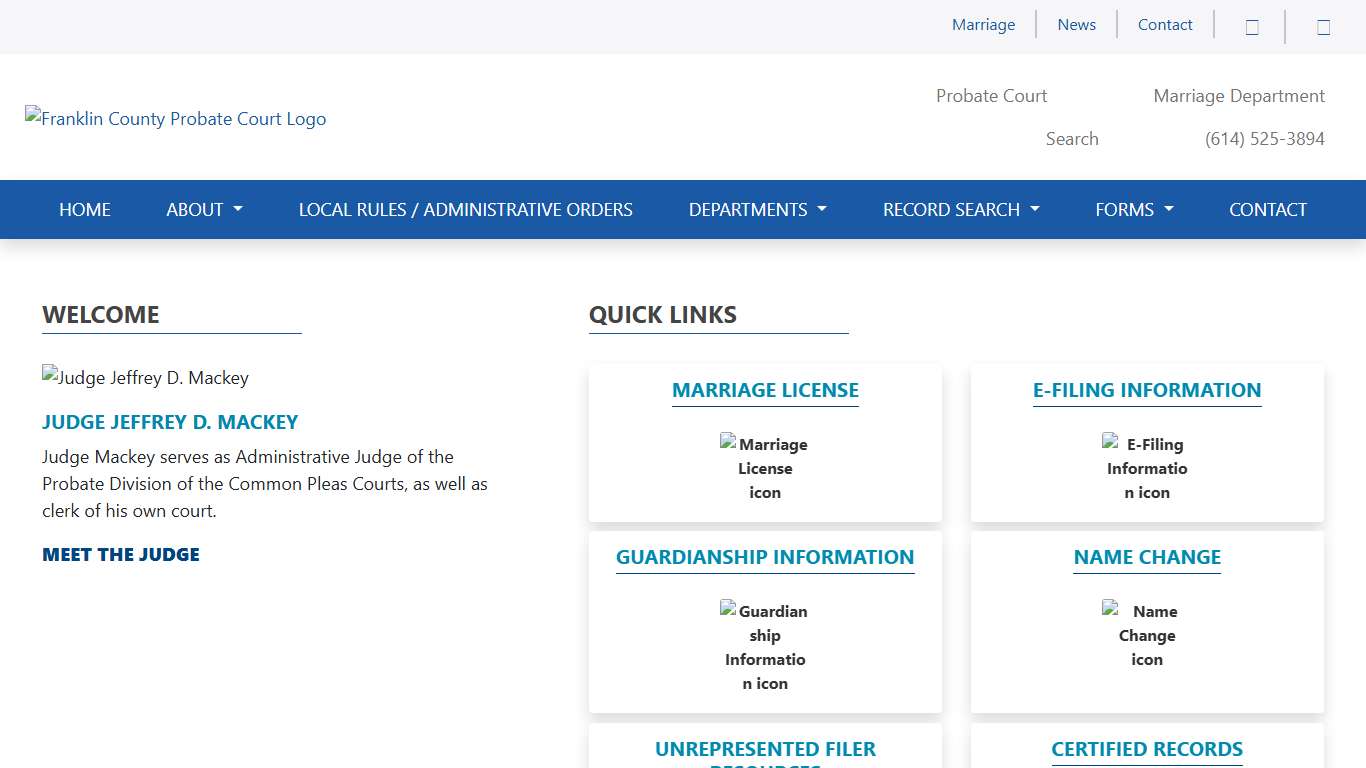This screenshot has height=768, width=1366.
Task: Expand the Record Search dropdown
Action: [x=960, y=210]
